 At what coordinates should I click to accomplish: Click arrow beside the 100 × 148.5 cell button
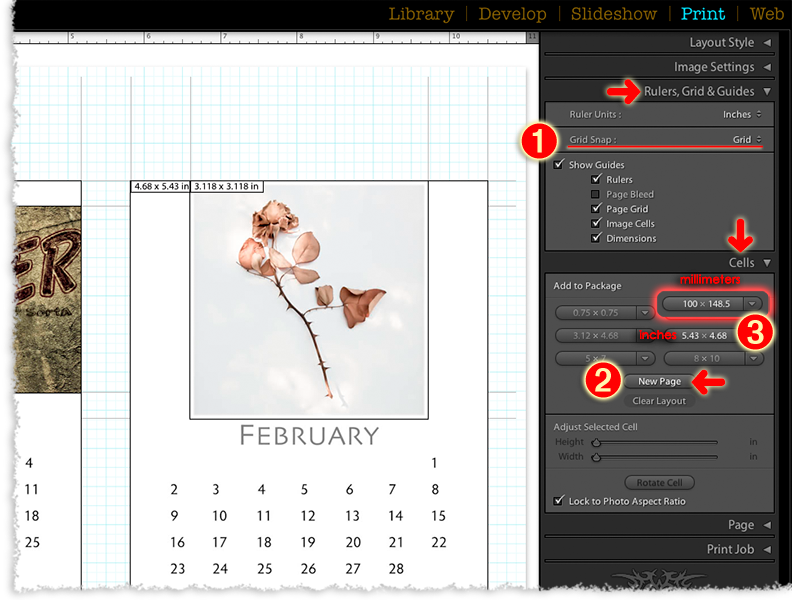(752, 304)
